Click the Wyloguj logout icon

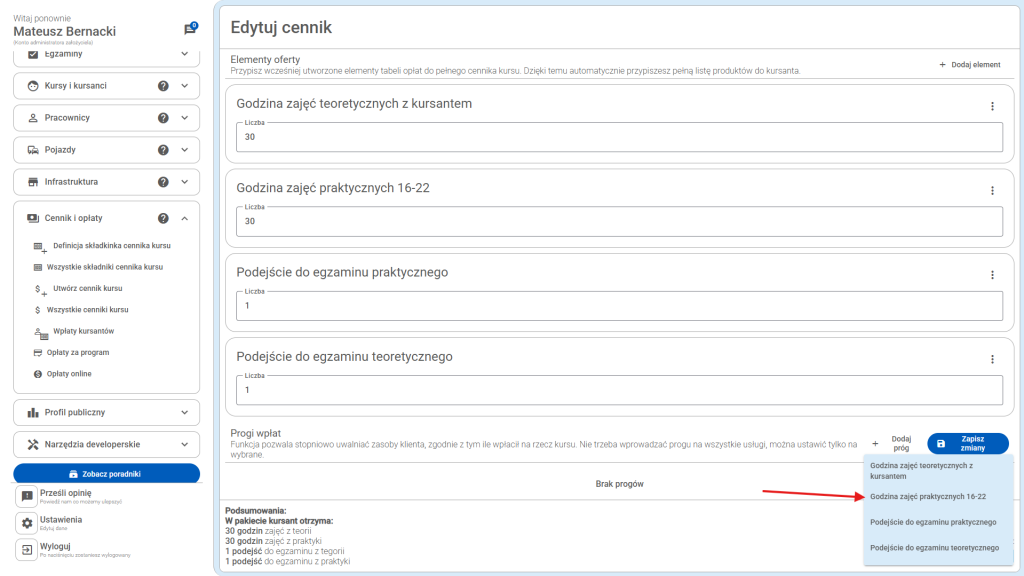point(27,550)
